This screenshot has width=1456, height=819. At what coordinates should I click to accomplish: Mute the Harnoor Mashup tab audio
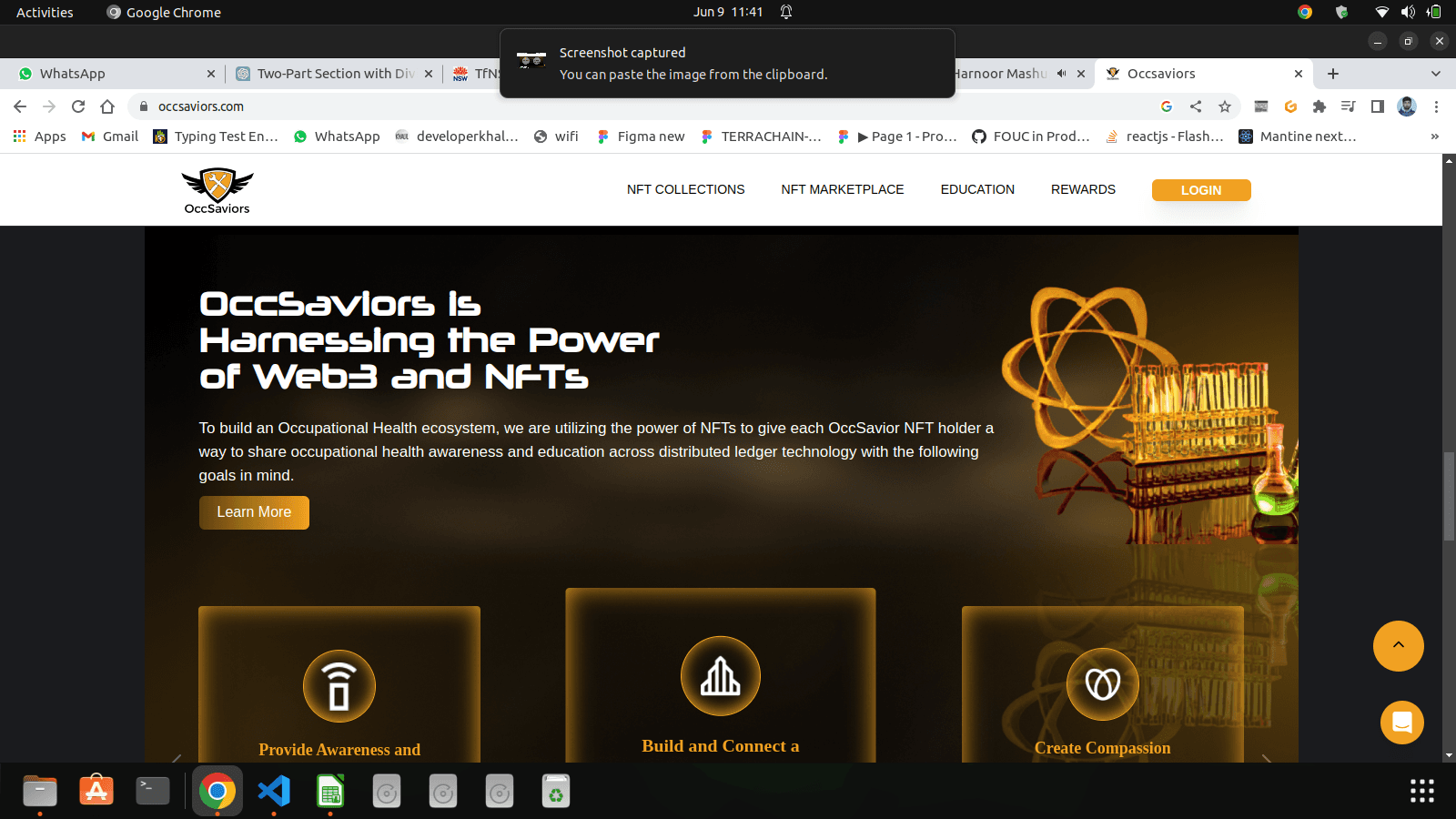[1061, 74]
